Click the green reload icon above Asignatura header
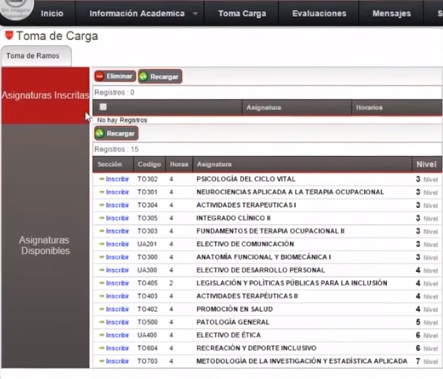 pos(144,77)
